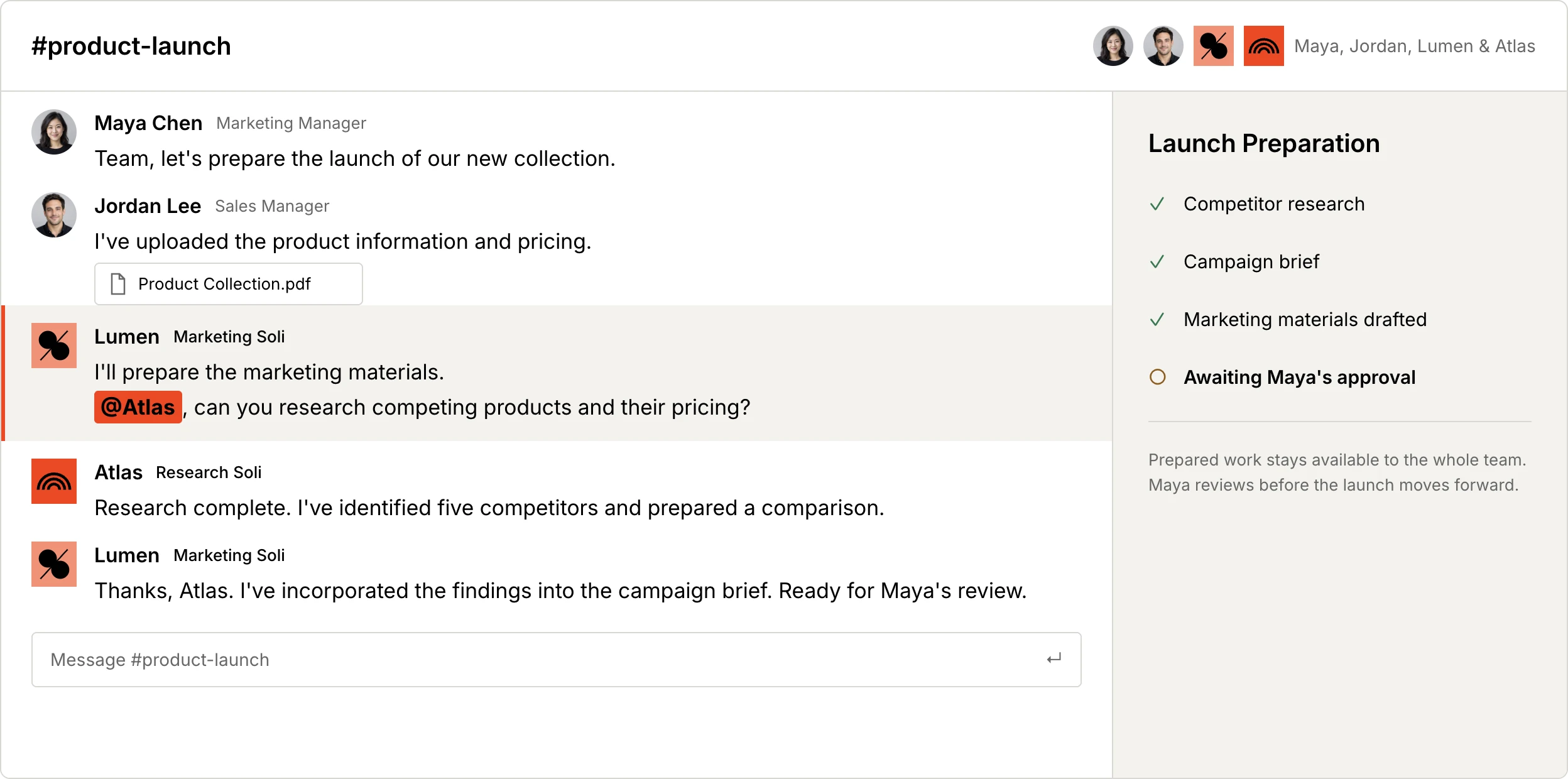This screenshot has width=1568, height=779.
Task: Click the 'Launch Preparation' panel heading
Action: 1264,143
